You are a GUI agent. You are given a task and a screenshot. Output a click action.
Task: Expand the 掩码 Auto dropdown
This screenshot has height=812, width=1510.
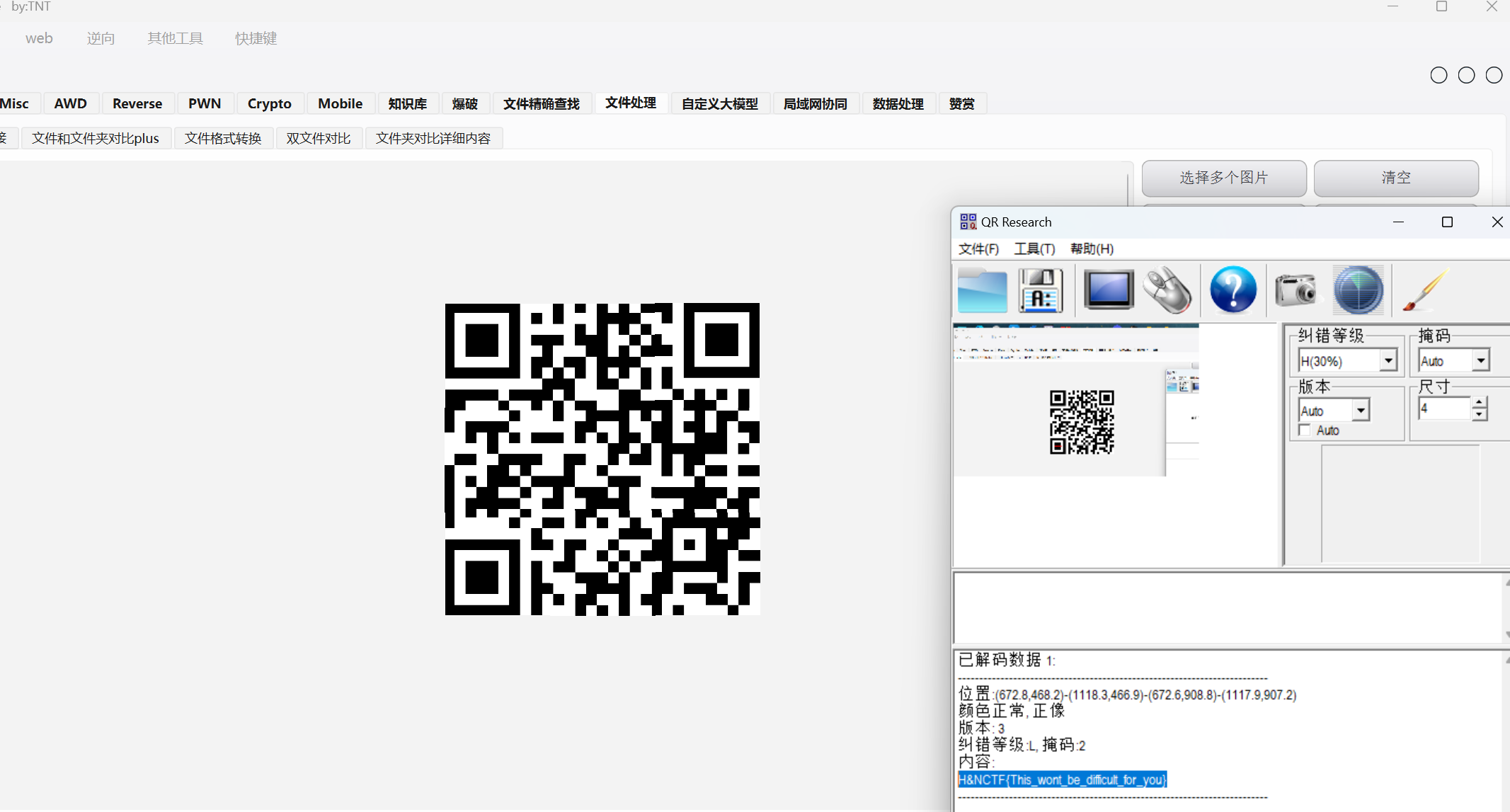(1481, 361)
